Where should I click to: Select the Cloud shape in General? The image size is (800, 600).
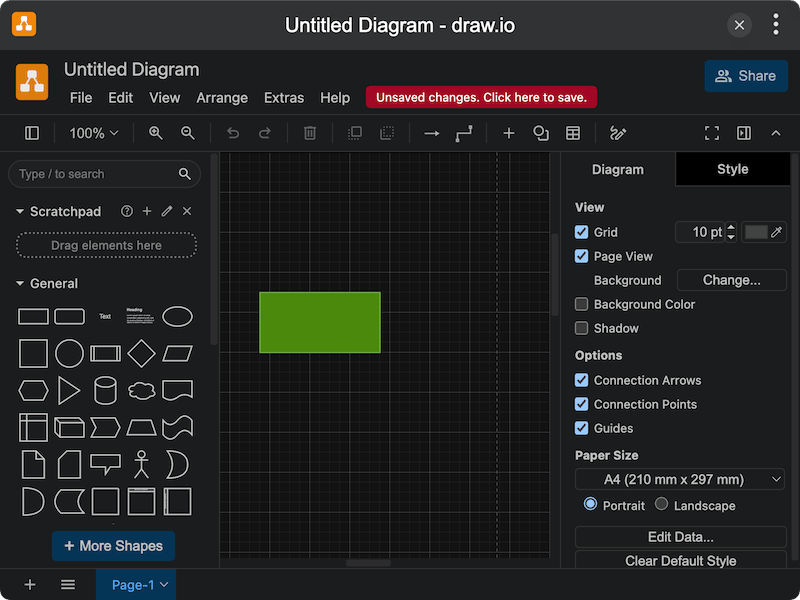click(141, 391)
